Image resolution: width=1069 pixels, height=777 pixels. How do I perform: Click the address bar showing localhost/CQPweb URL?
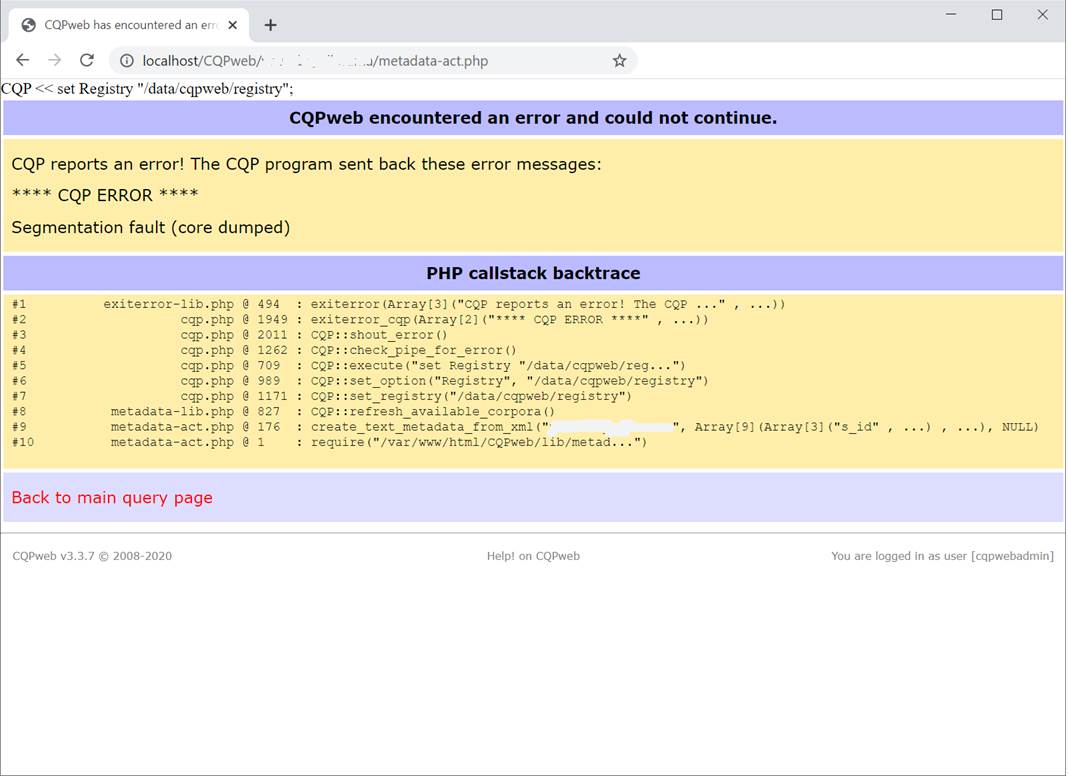(374, 61)
